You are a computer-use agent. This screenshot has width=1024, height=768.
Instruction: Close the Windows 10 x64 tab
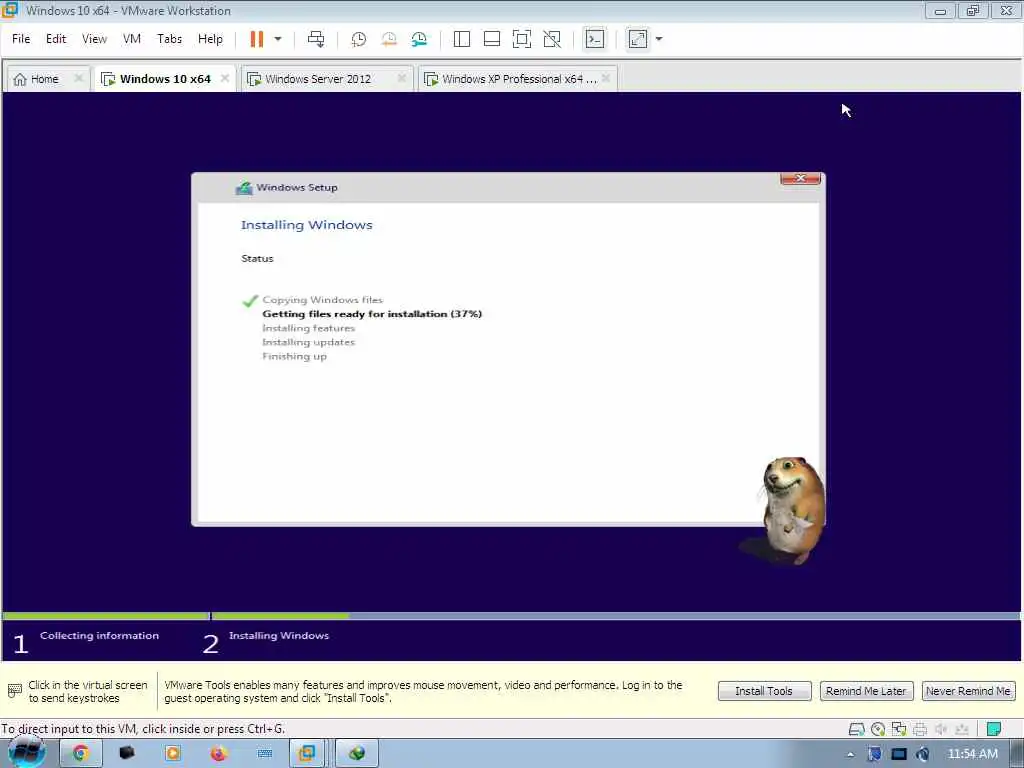pos(225,78)
